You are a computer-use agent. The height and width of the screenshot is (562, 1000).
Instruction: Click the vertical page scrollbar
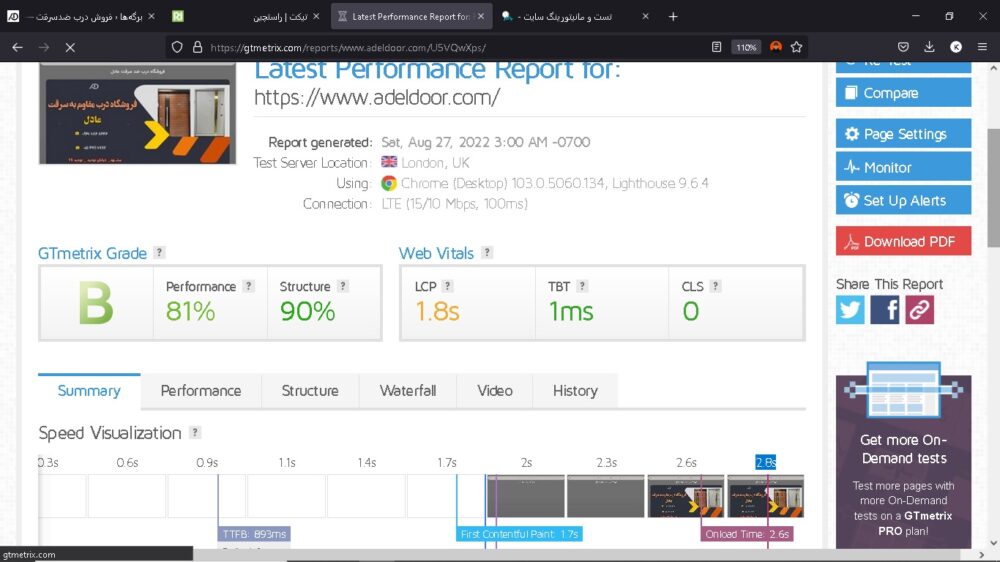point(994,188)
